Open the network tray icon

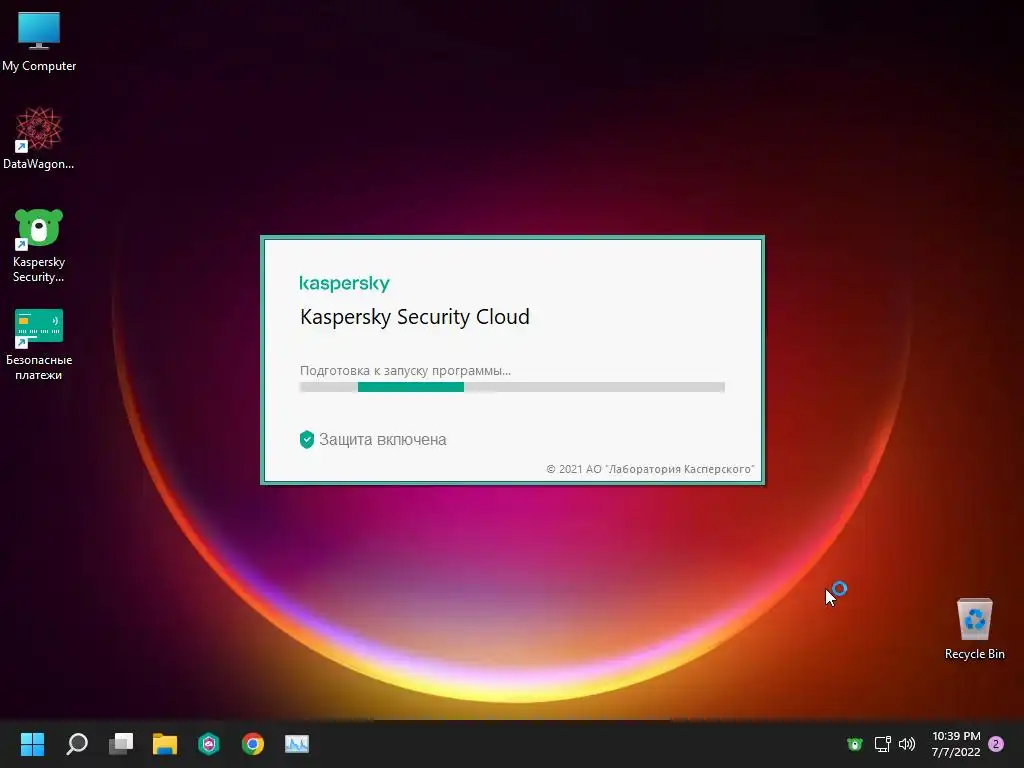pos(882,744)
